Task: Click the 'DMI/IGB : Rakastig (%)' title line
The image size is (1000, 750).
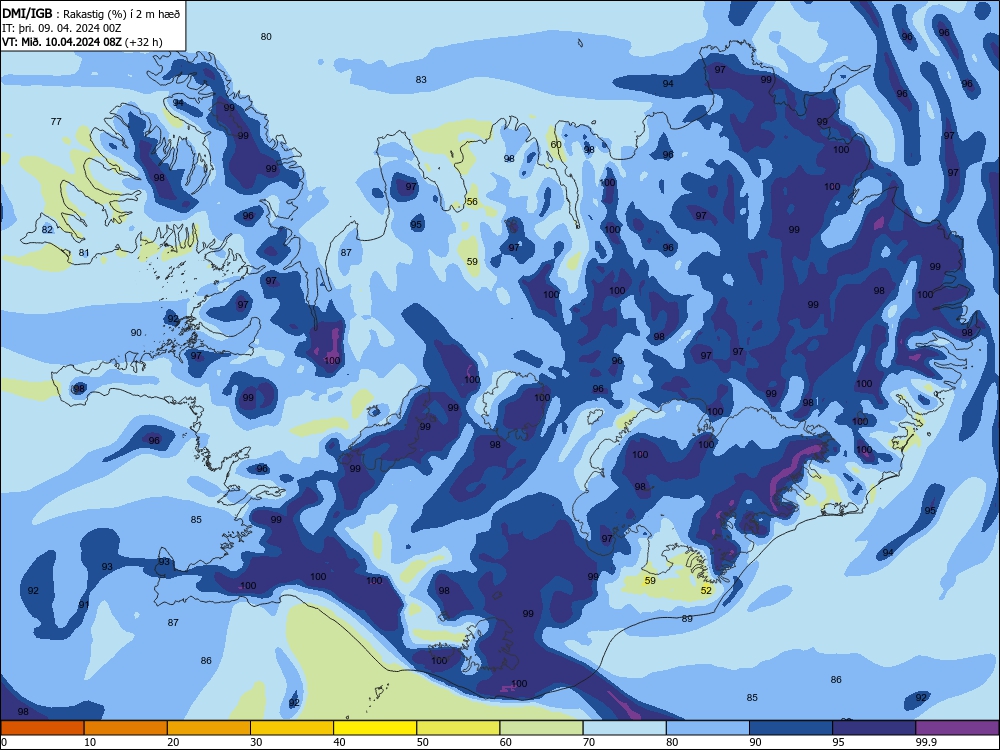Action: tap(91, 14)
